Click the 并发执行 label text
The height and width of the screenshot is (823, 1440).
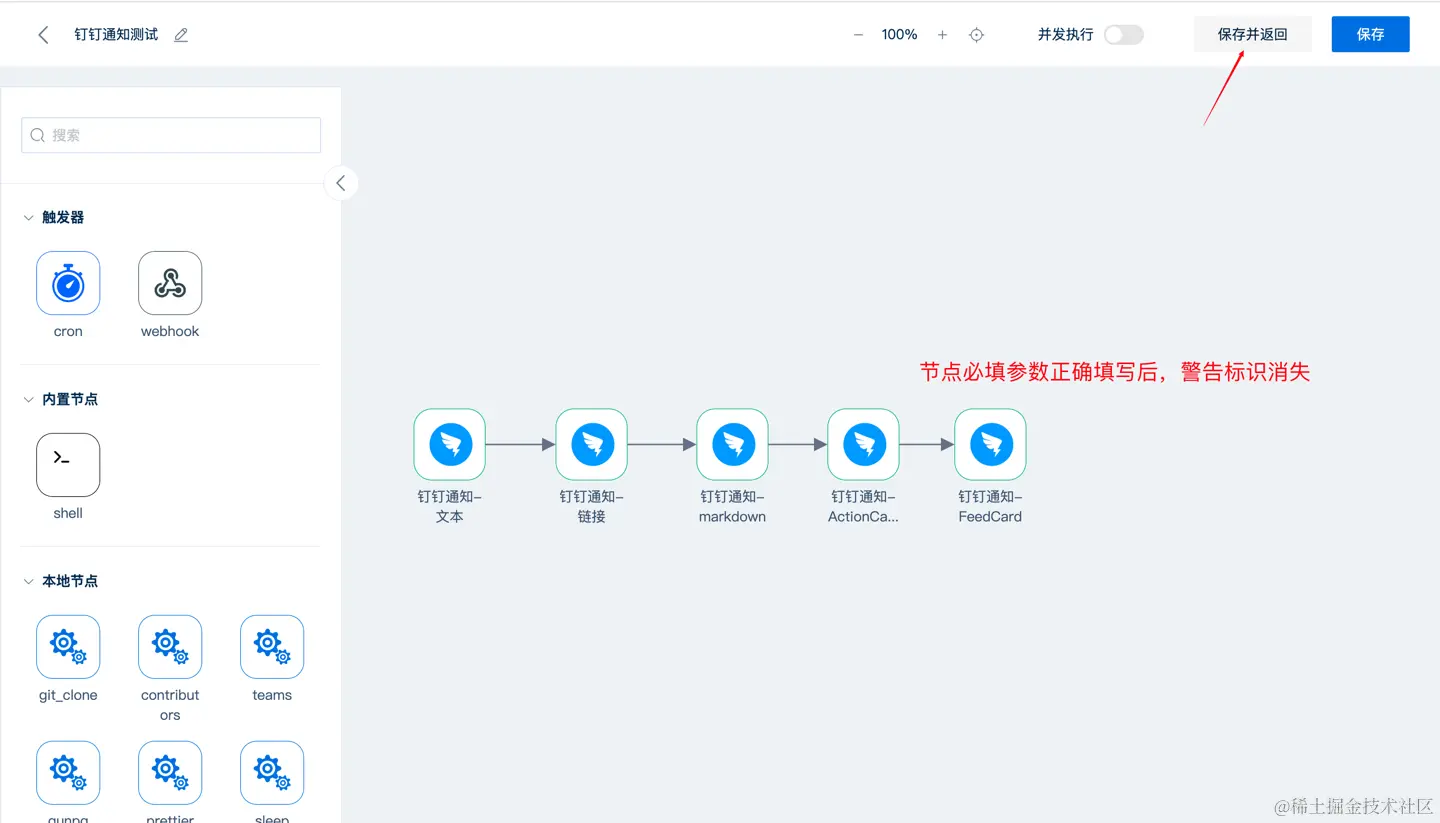[1066, 35]
